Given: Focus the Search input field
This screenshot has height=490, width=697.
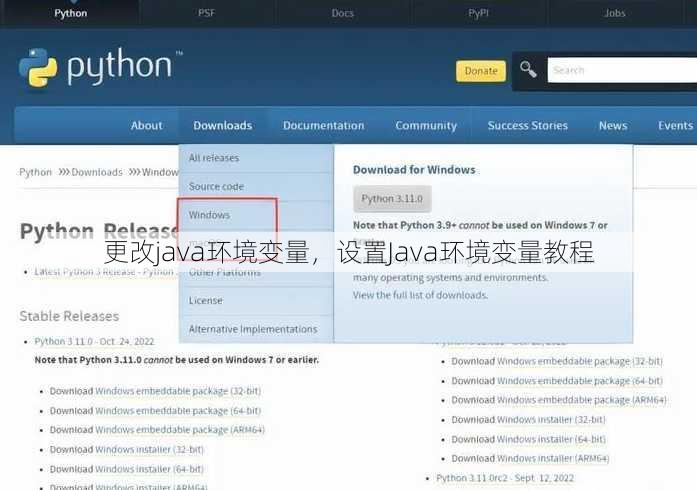Looking at the screenshot, I should 622,70.
